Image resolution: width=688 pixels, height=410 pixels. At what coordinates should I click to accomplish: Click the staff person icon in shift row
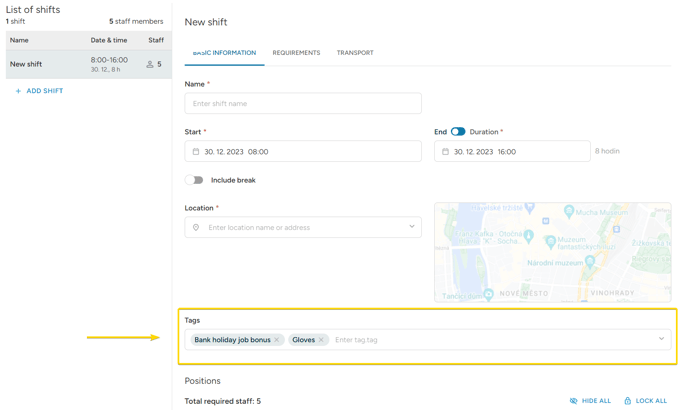click(x=150, y=64)
